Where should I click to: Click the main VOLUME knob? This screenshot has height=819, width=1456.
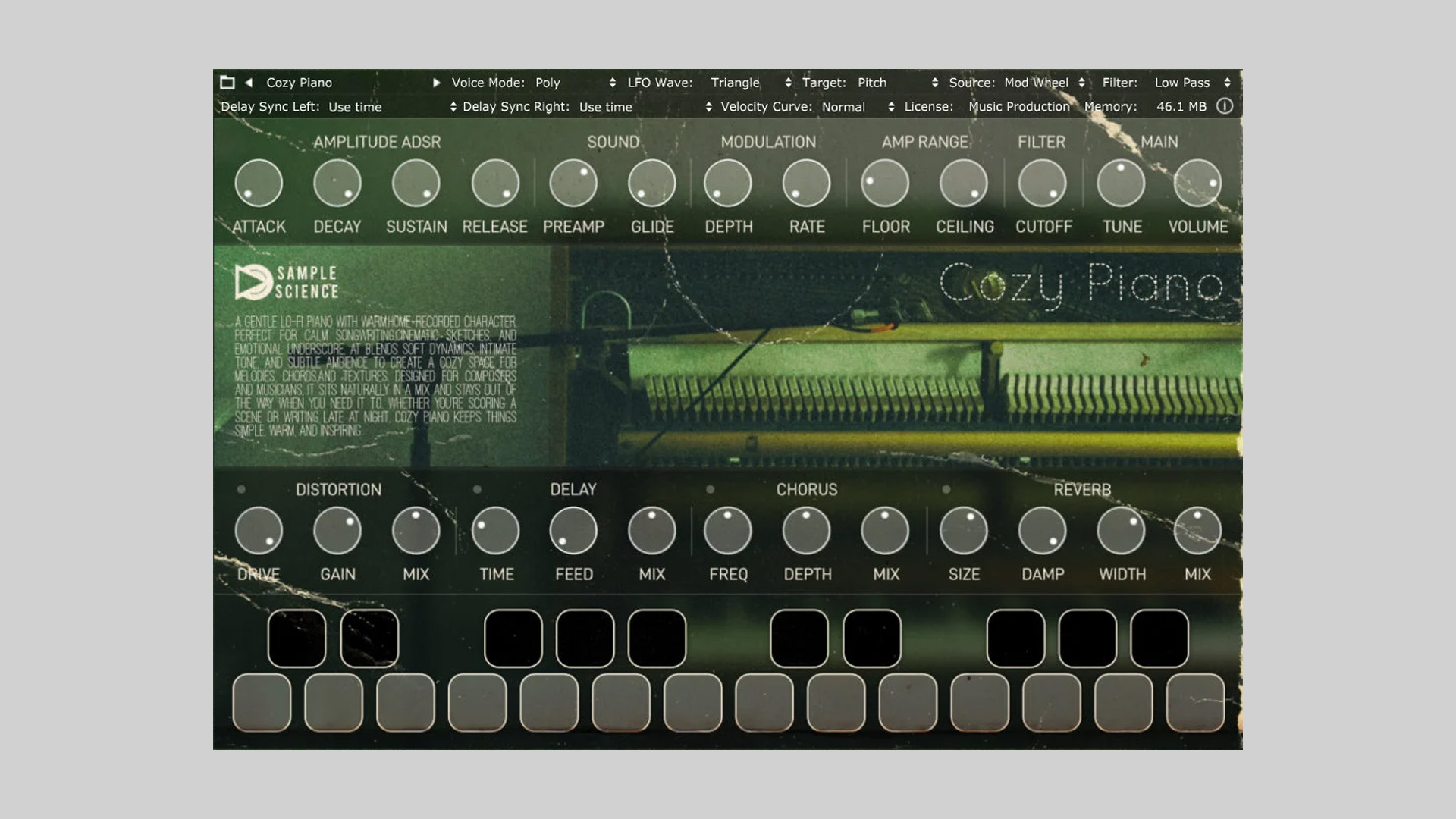pyautogui.click(x=1197, y=184)
